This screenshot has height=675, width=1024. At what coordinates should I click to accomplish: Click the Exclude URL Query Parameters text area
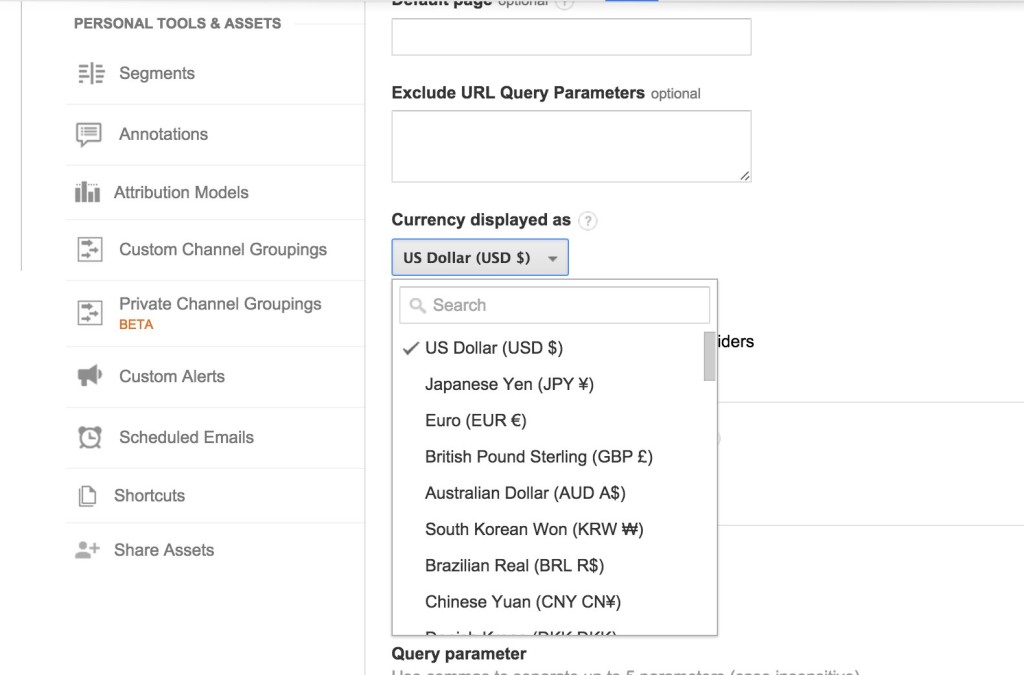click(x=570, y=144)
